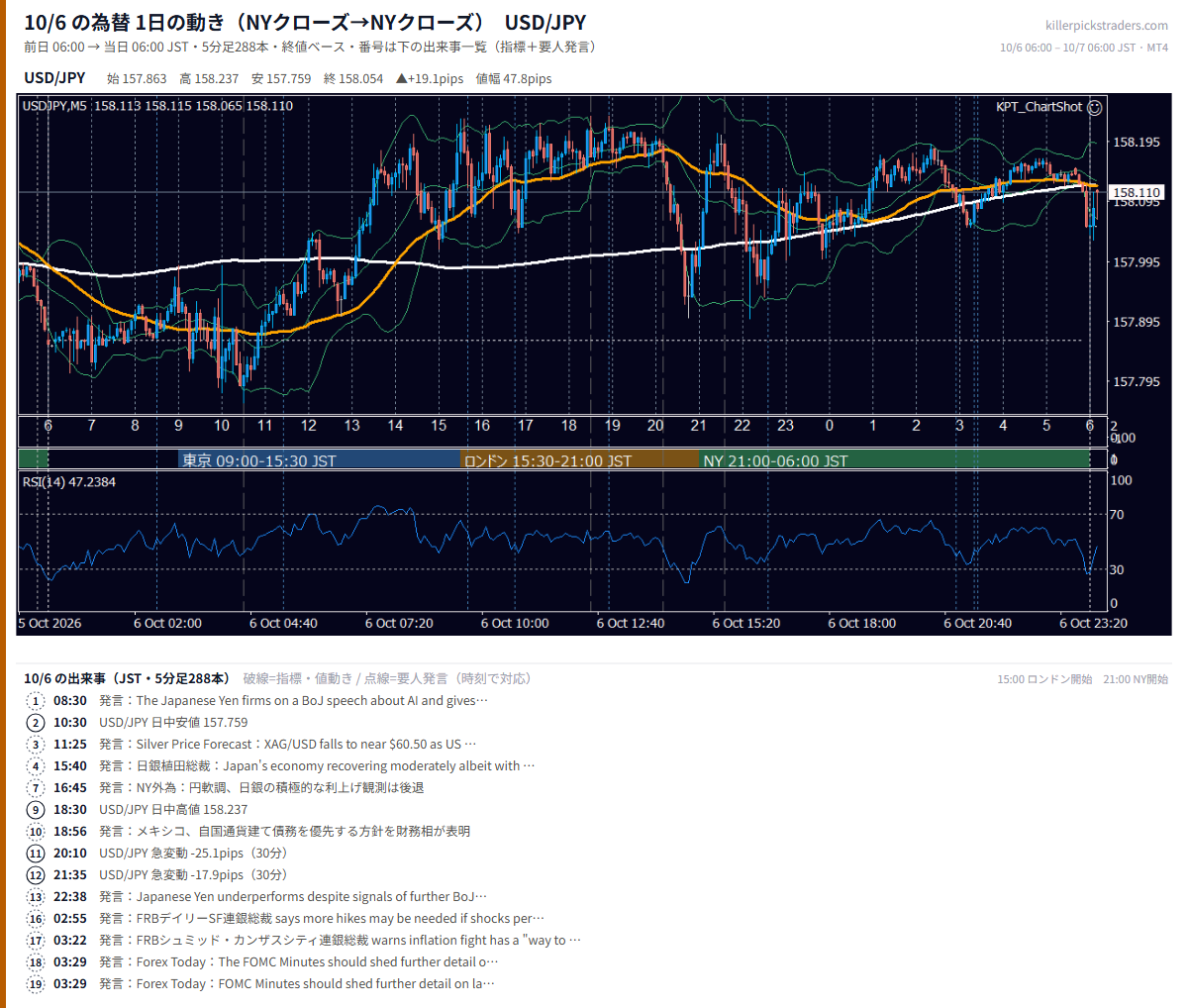Viewport: 1188px width, 1008px height.
Task: Click the circled number 18 event marker
Action: point(36,962)
